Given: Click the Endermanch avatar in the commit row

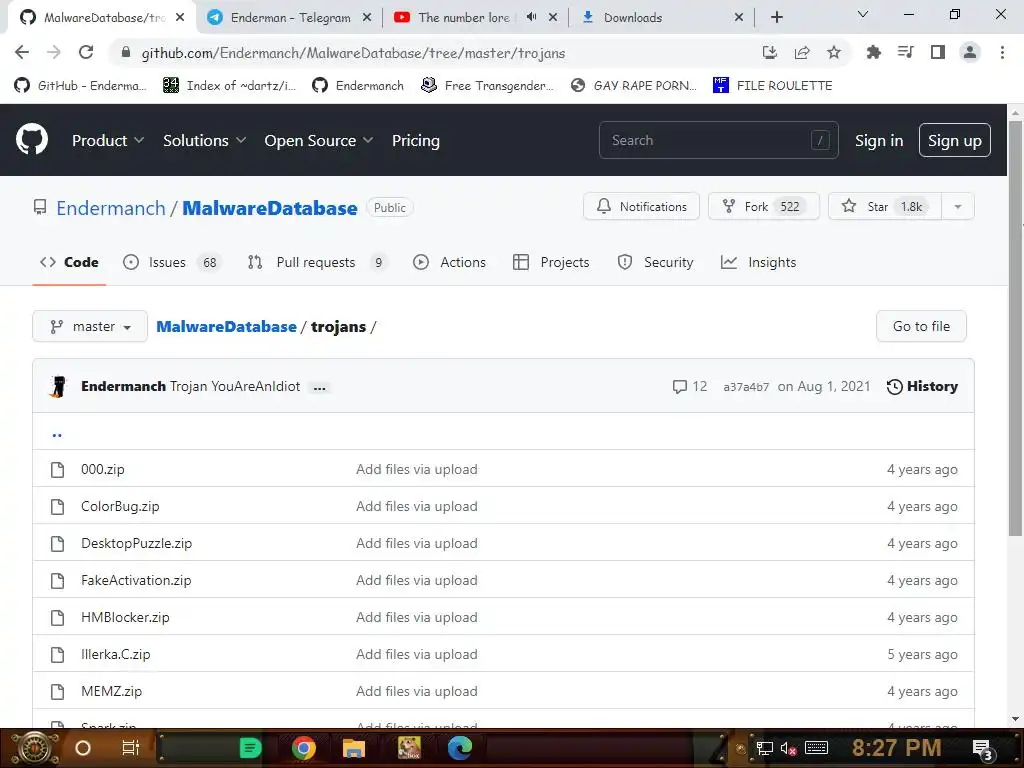Looking at the screenshot, I should click(x=58, y=387).
